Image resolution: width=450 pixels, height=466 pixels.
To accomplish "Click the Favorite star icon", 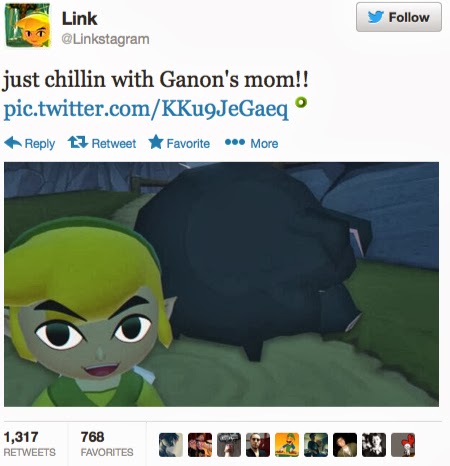I will tap(156, 142).
